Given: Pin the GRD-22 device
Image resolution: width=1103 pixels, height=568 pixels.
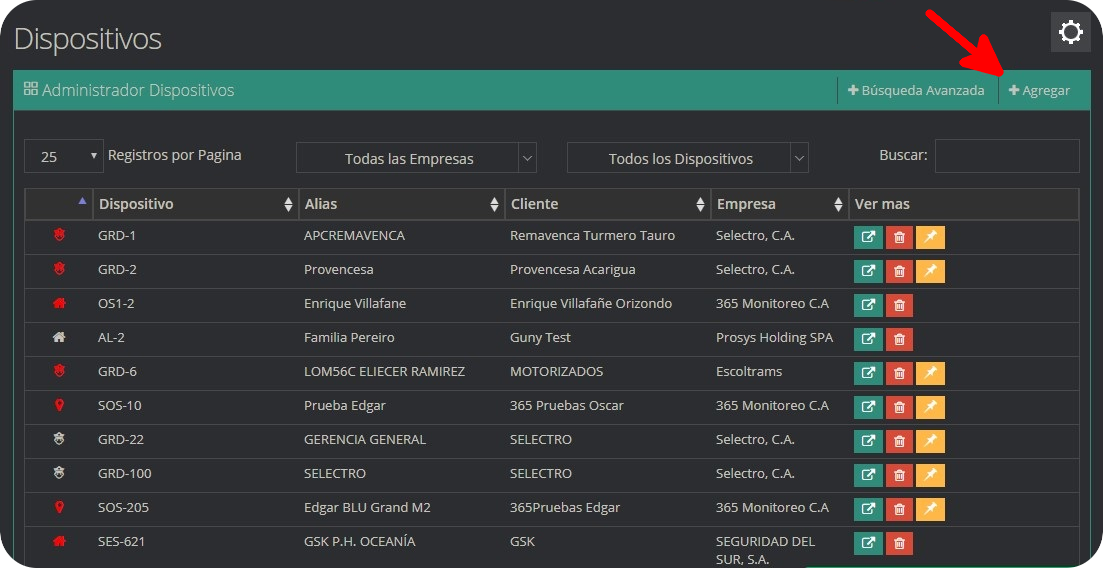Looking at the screenshot, I should coord(930,441).
